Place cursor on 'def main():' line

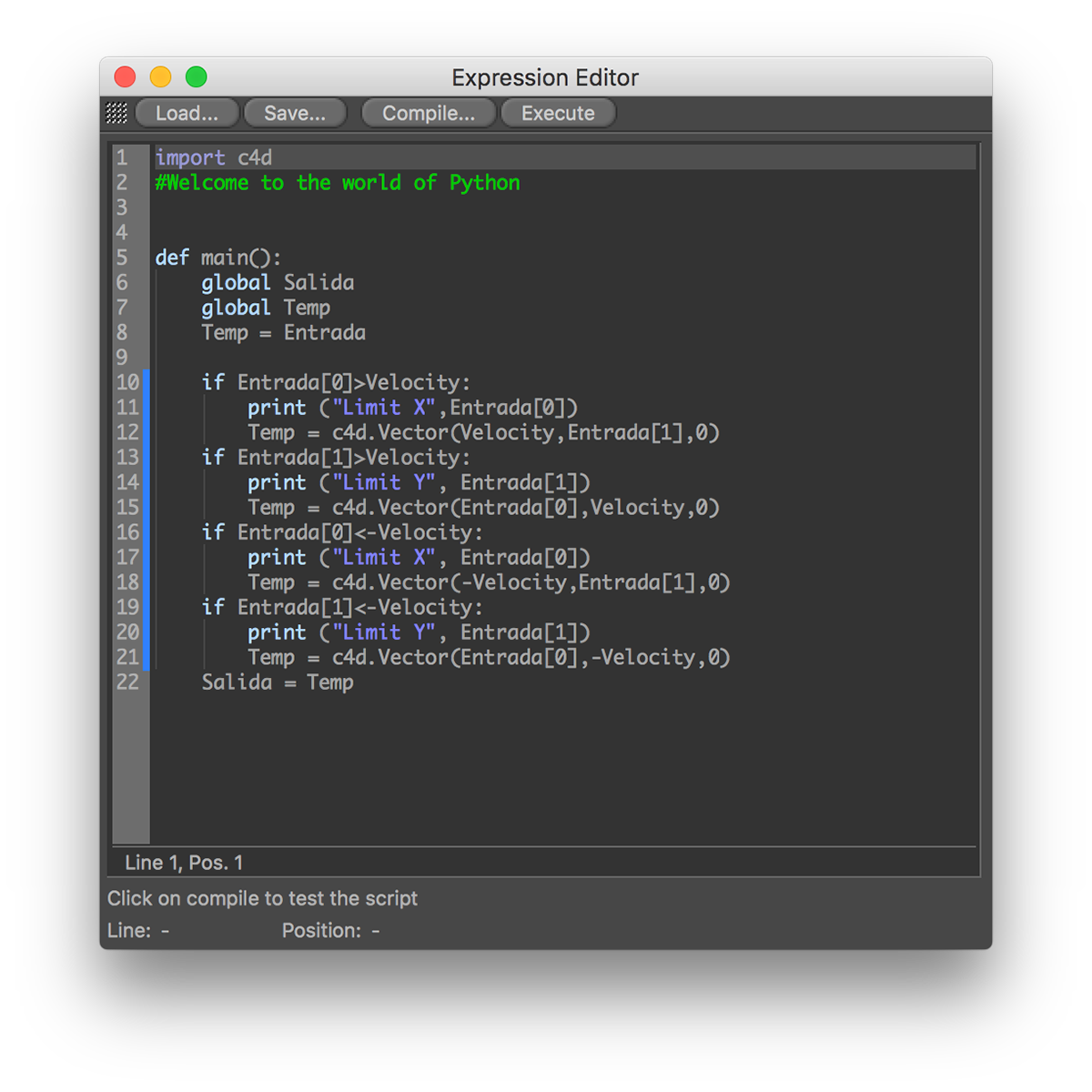(x=218, y=258)
